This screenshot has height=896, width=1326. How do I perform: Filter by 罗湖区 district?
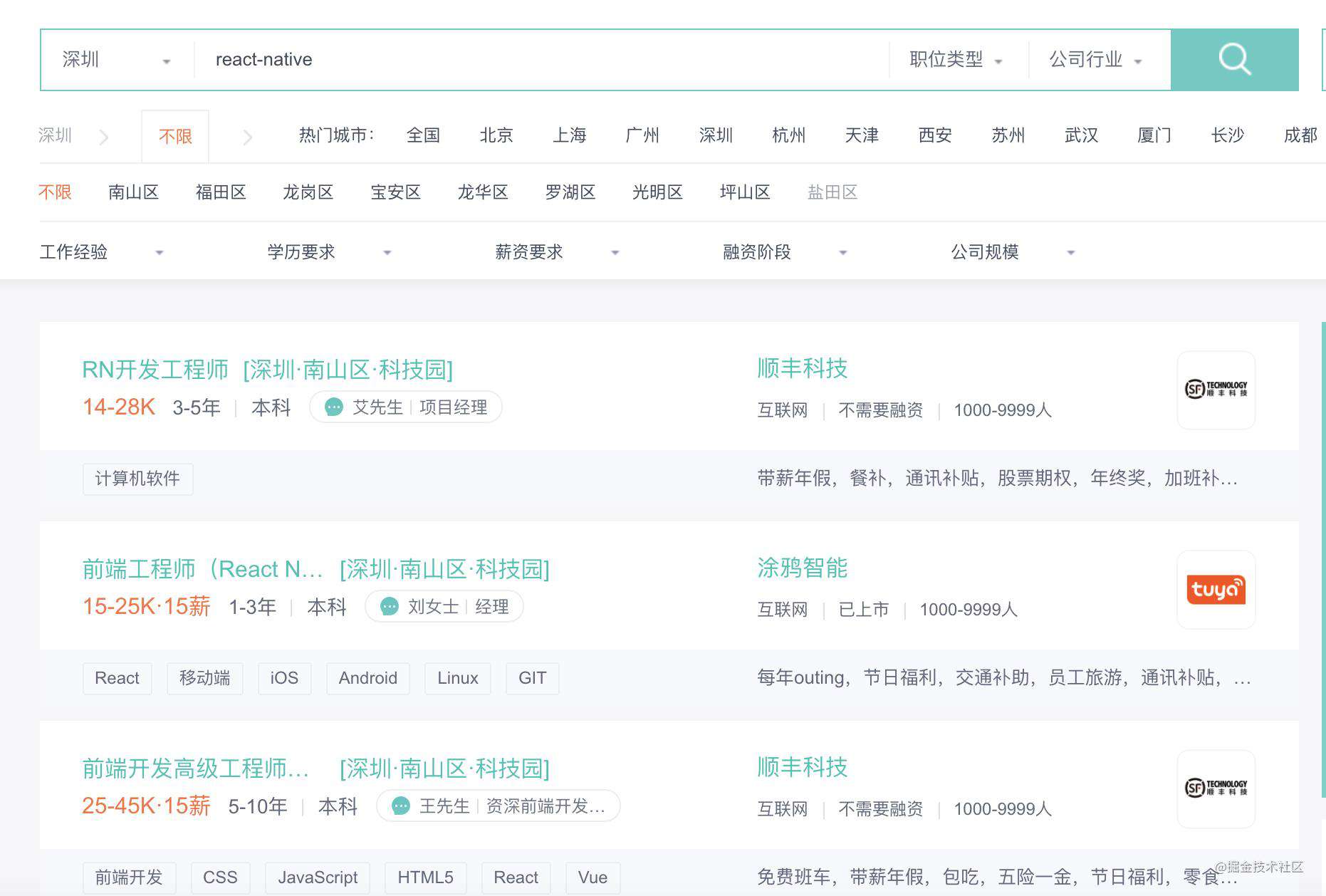(x=570, y=192)
